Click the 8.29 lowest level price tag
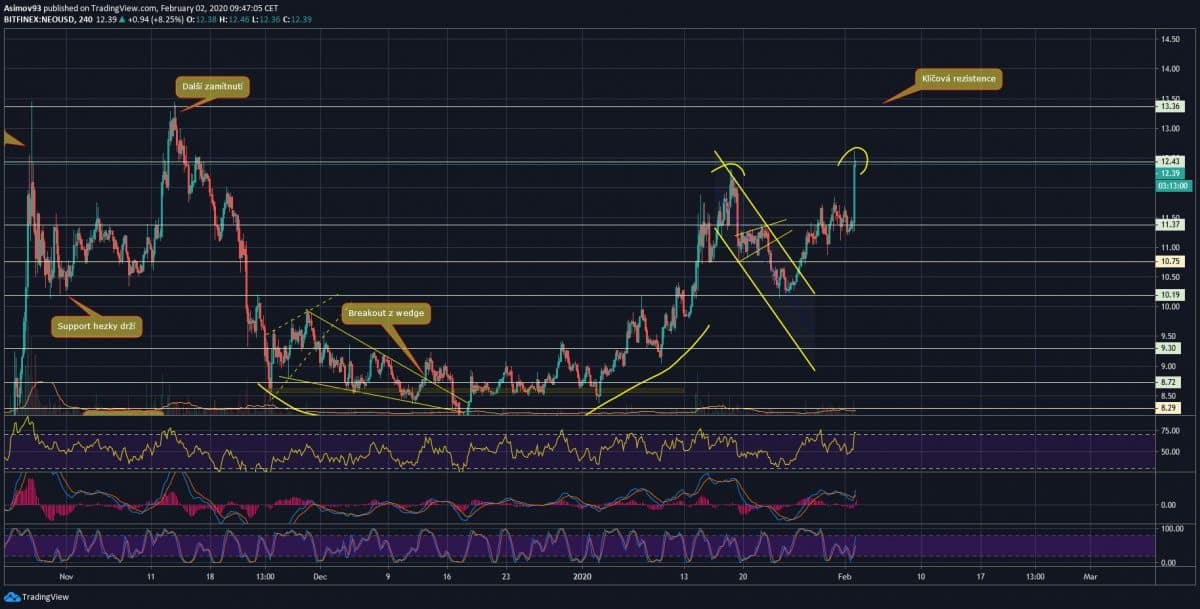This screenshot has width=1200, height=609. point(1170,408)
